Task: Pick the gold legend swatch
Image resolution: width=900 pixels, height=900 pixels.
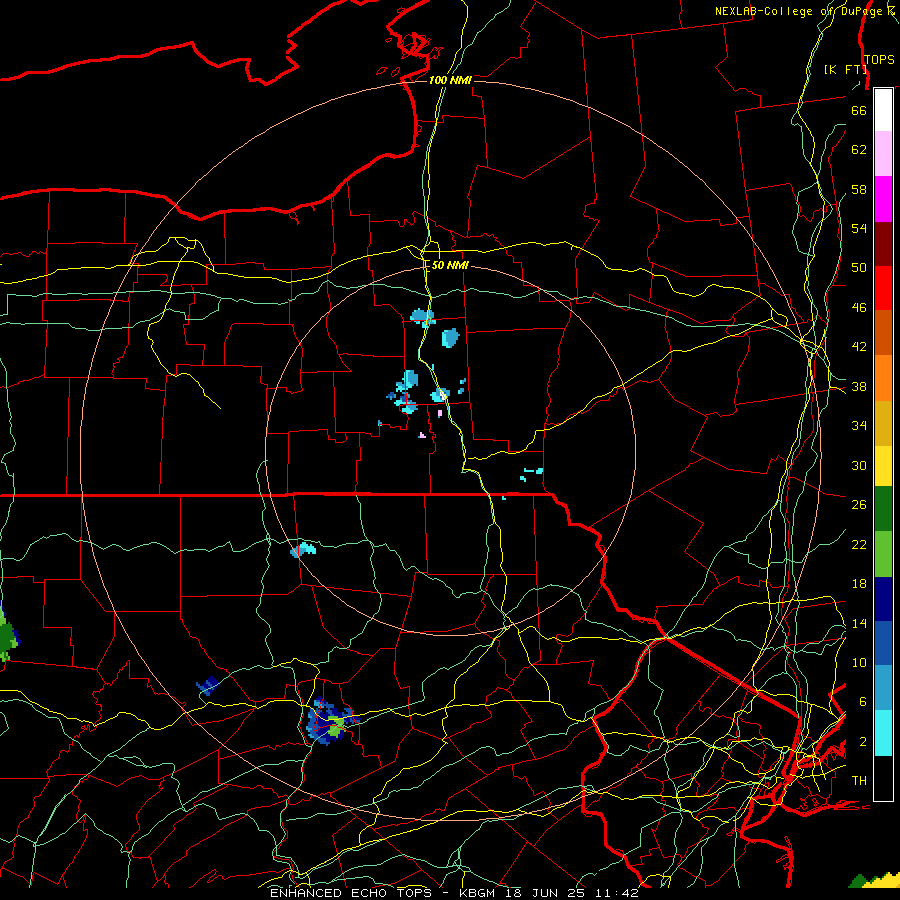Action: pyautogui.click(x=883, y=424)
